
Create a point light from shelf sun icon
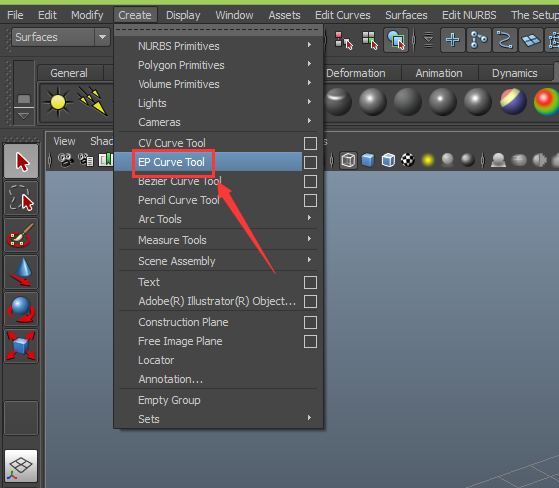tap(58, 102)
